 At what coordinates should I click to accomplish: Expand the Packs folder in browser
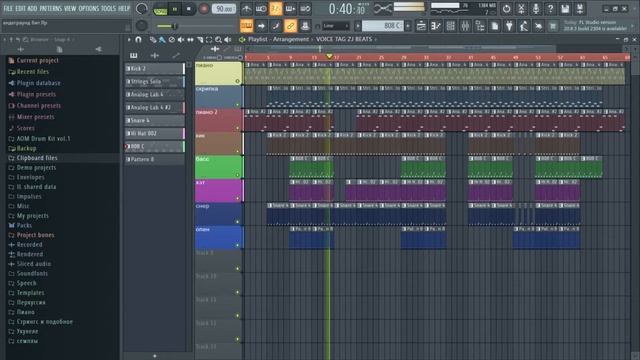pyautogui.click(x=24, y=225)
